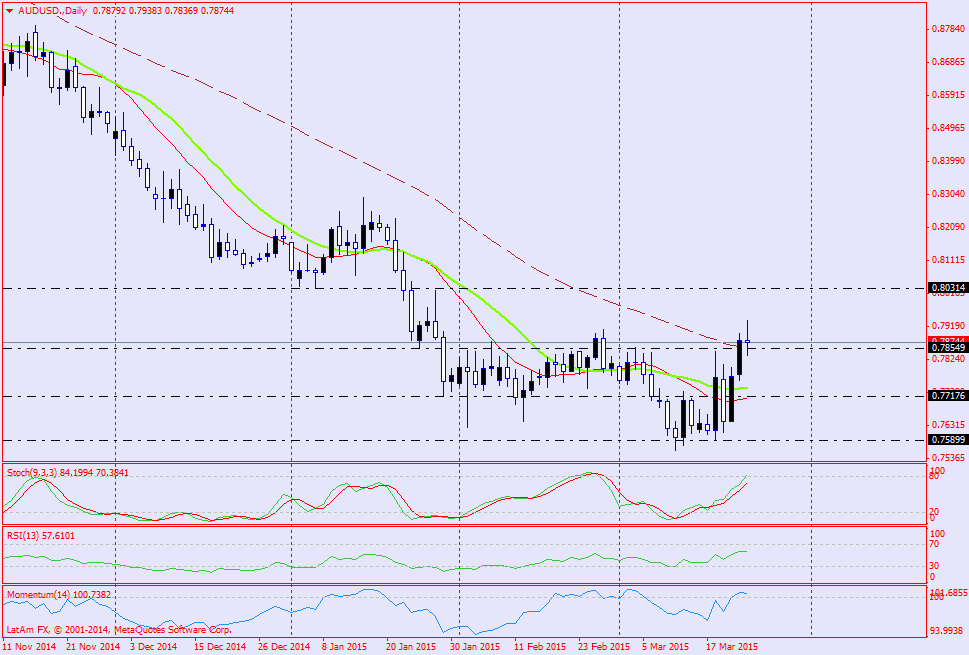Click the 8 Jan 2015 date label

click(342, 646)
